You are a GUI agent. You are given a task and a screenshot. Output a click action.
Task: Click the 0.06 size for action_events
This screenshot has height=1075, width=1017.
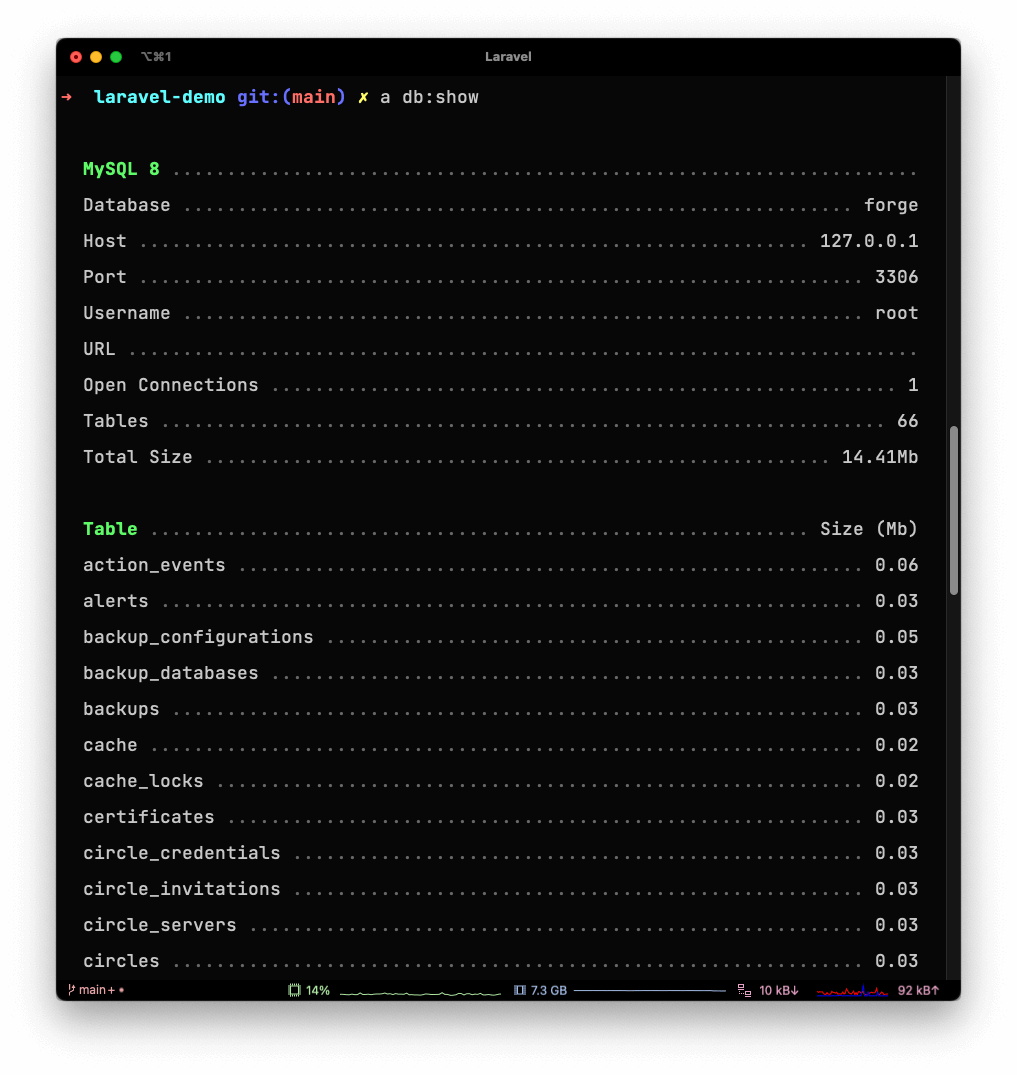pos(896,565)
